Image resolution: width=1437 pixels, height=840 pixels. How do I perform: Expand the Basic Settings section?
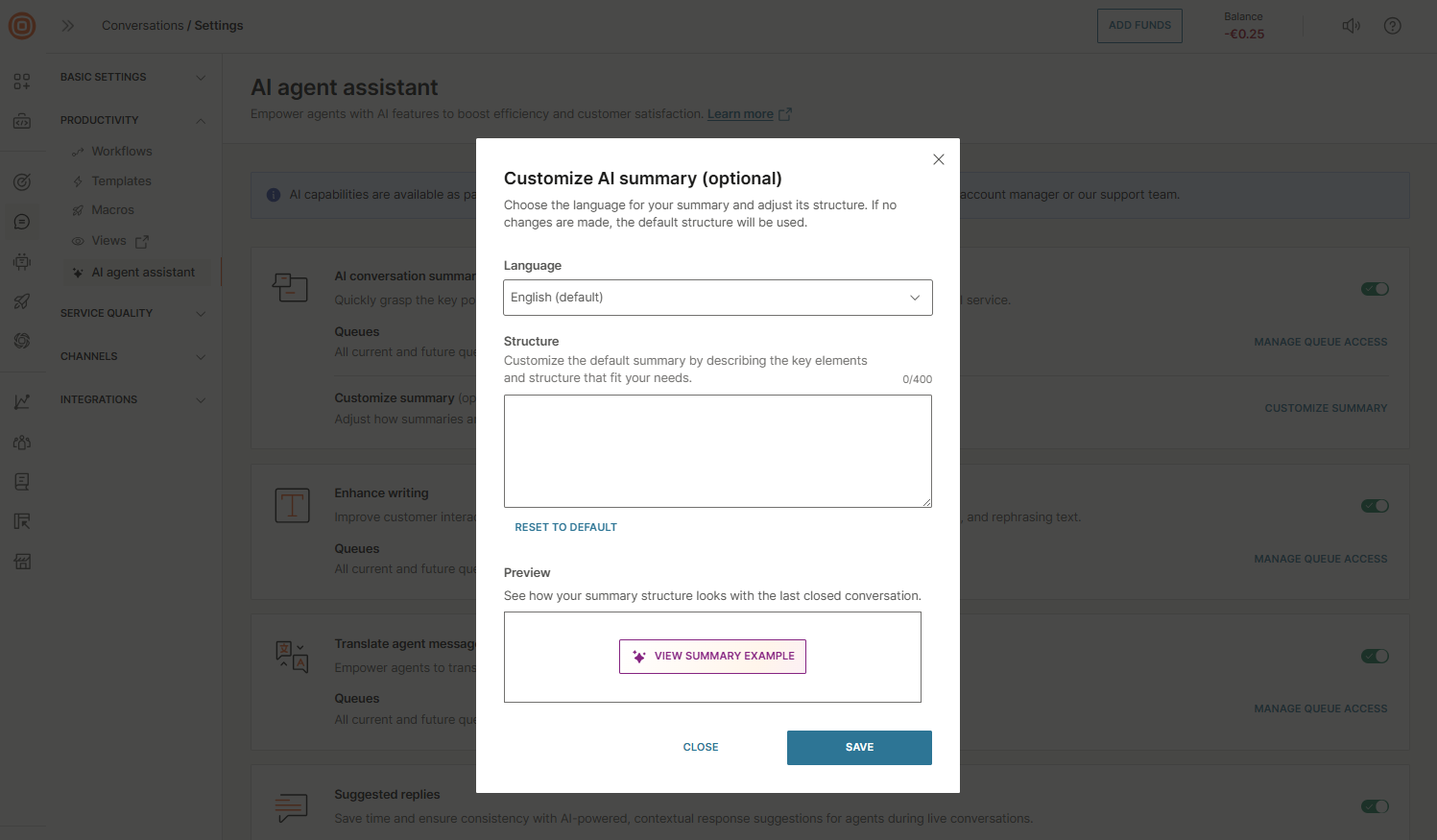(x=132, y=77)
